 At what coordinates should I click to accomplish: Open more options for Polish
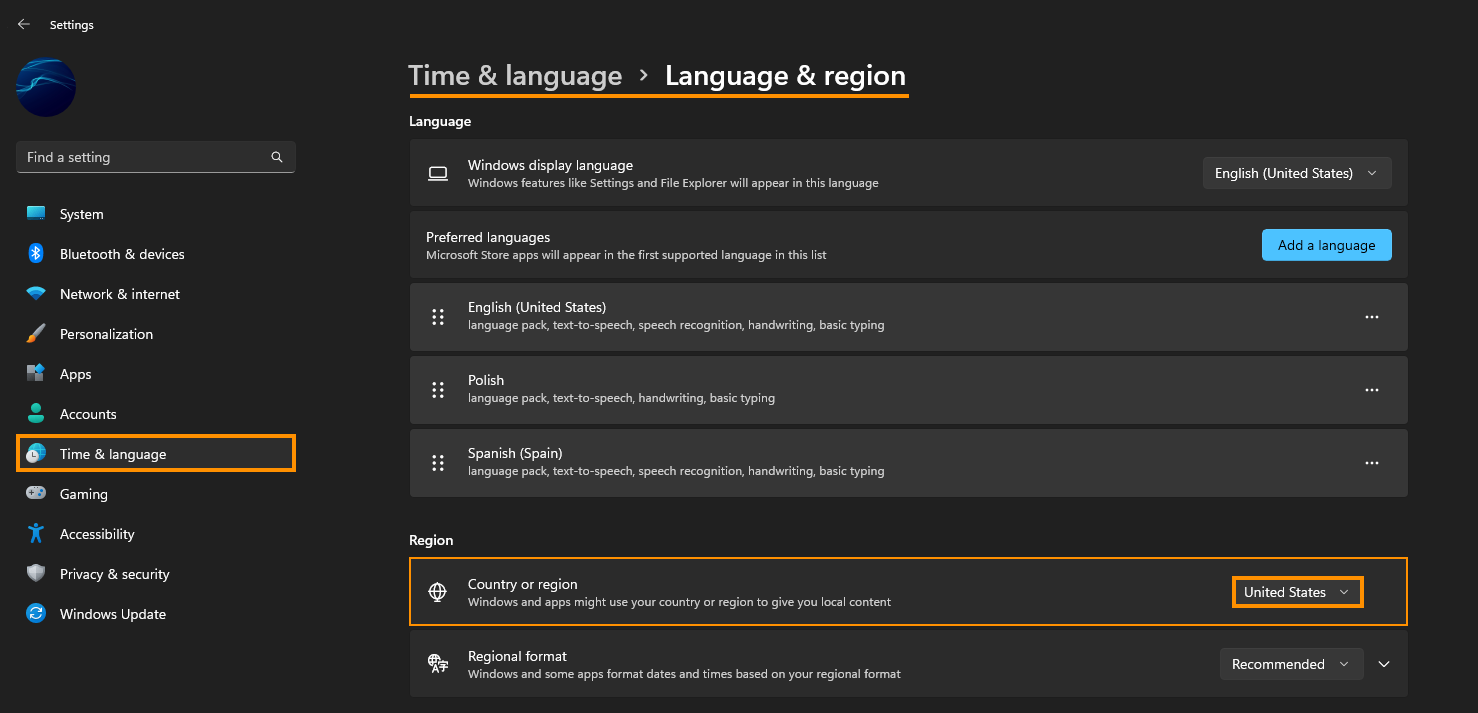point(1371,390)
